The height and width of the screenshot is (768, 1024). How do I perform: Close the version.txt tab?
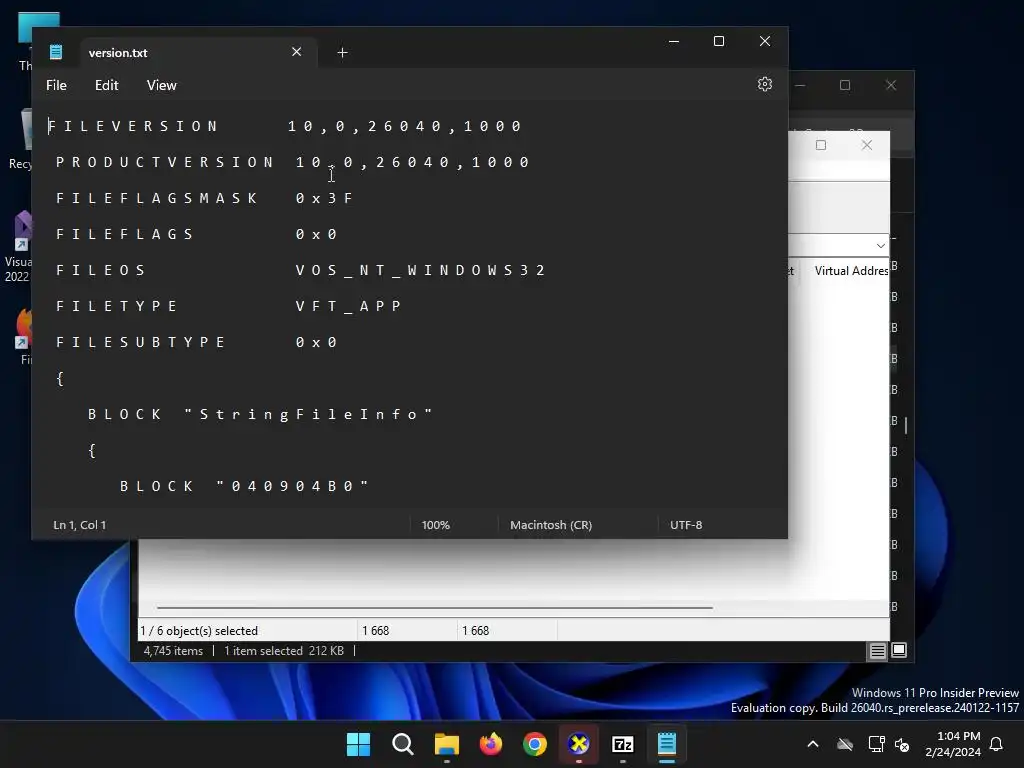pos(296,52)
